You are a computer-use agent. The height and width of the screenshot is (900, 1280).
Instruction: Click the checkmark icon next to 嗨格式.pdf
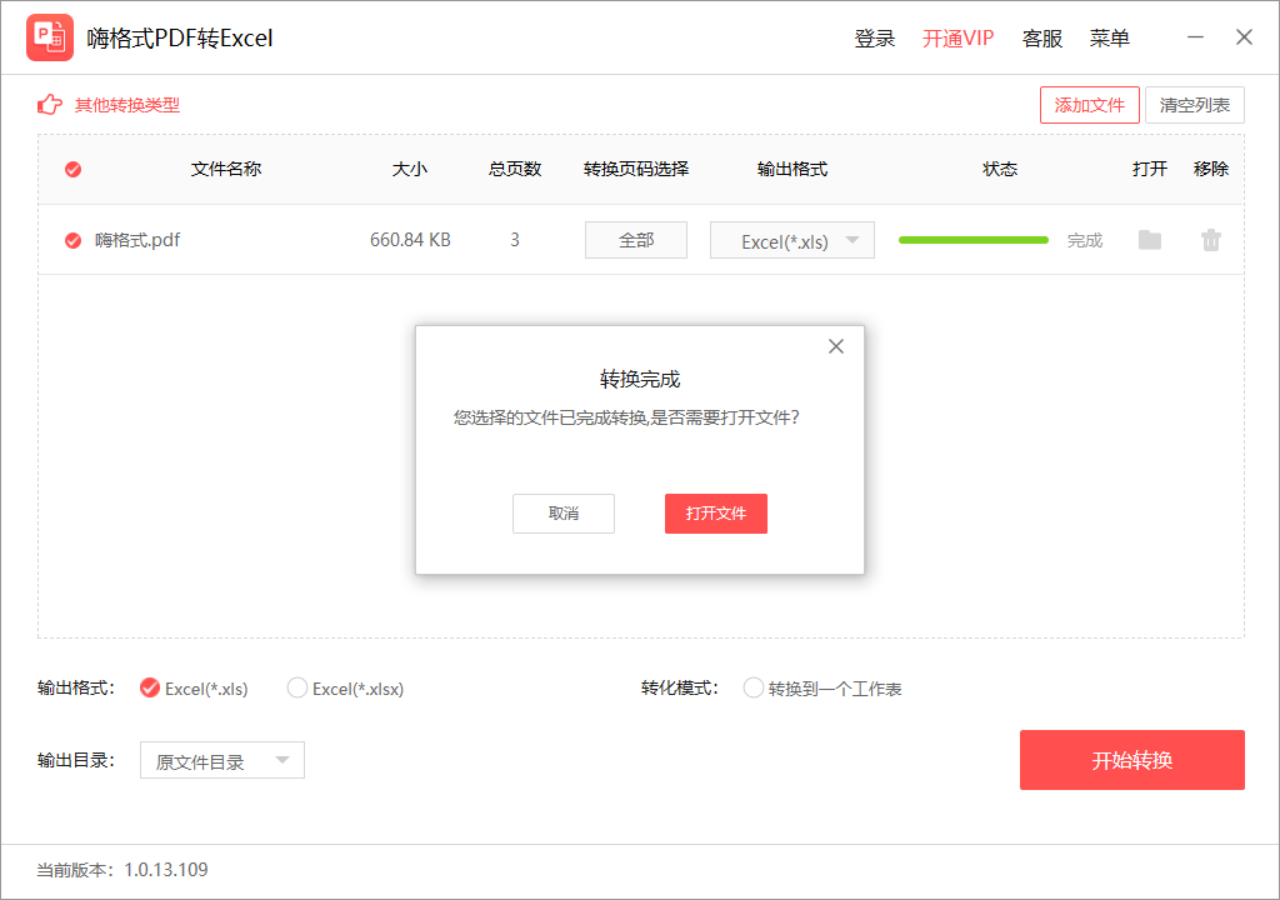pyautogui.click(x=72, y=240)
